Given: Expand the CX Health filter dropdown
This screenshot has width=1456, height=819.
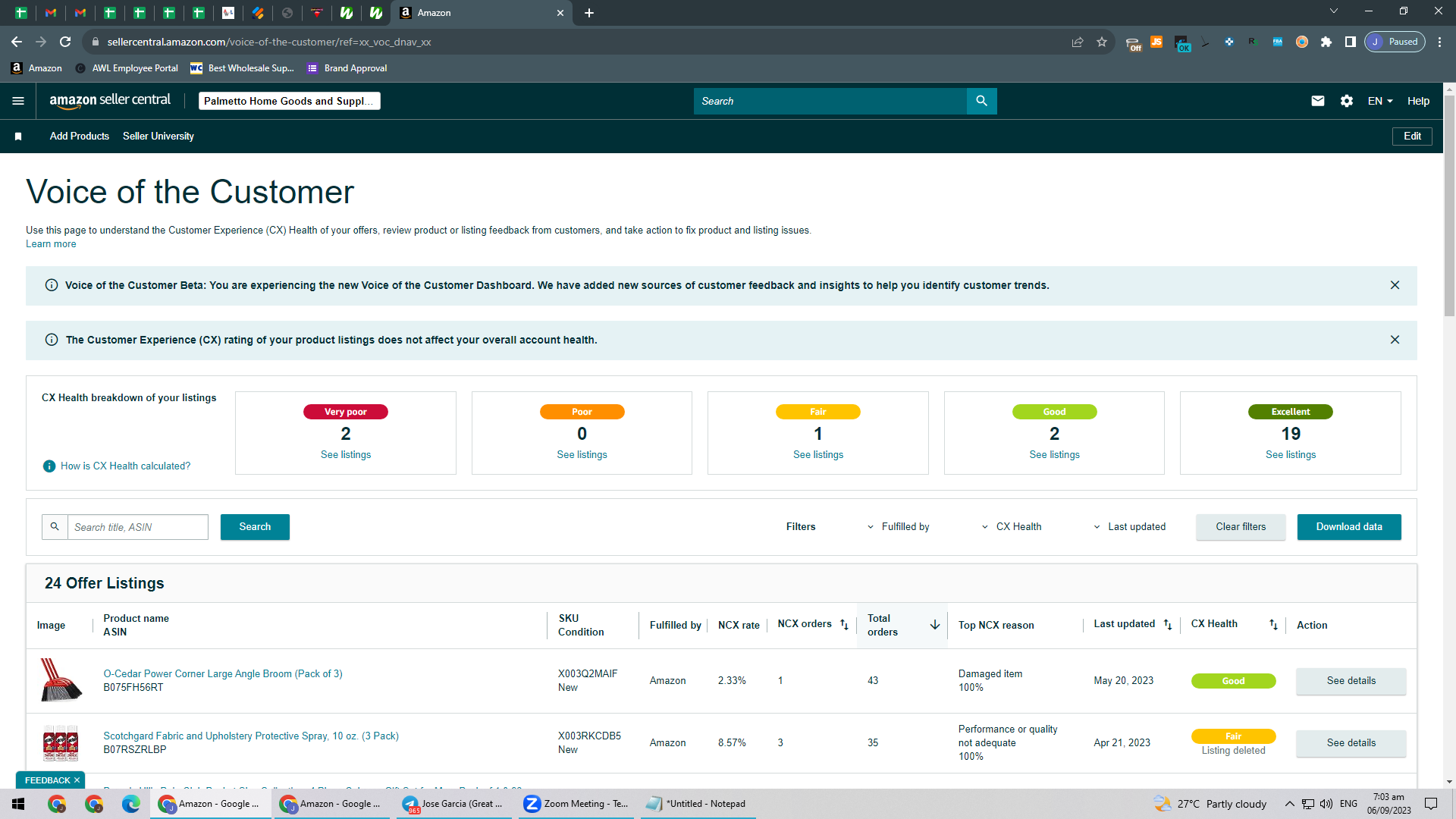Looking at the screenshot, I should (x=1012, y=527).
